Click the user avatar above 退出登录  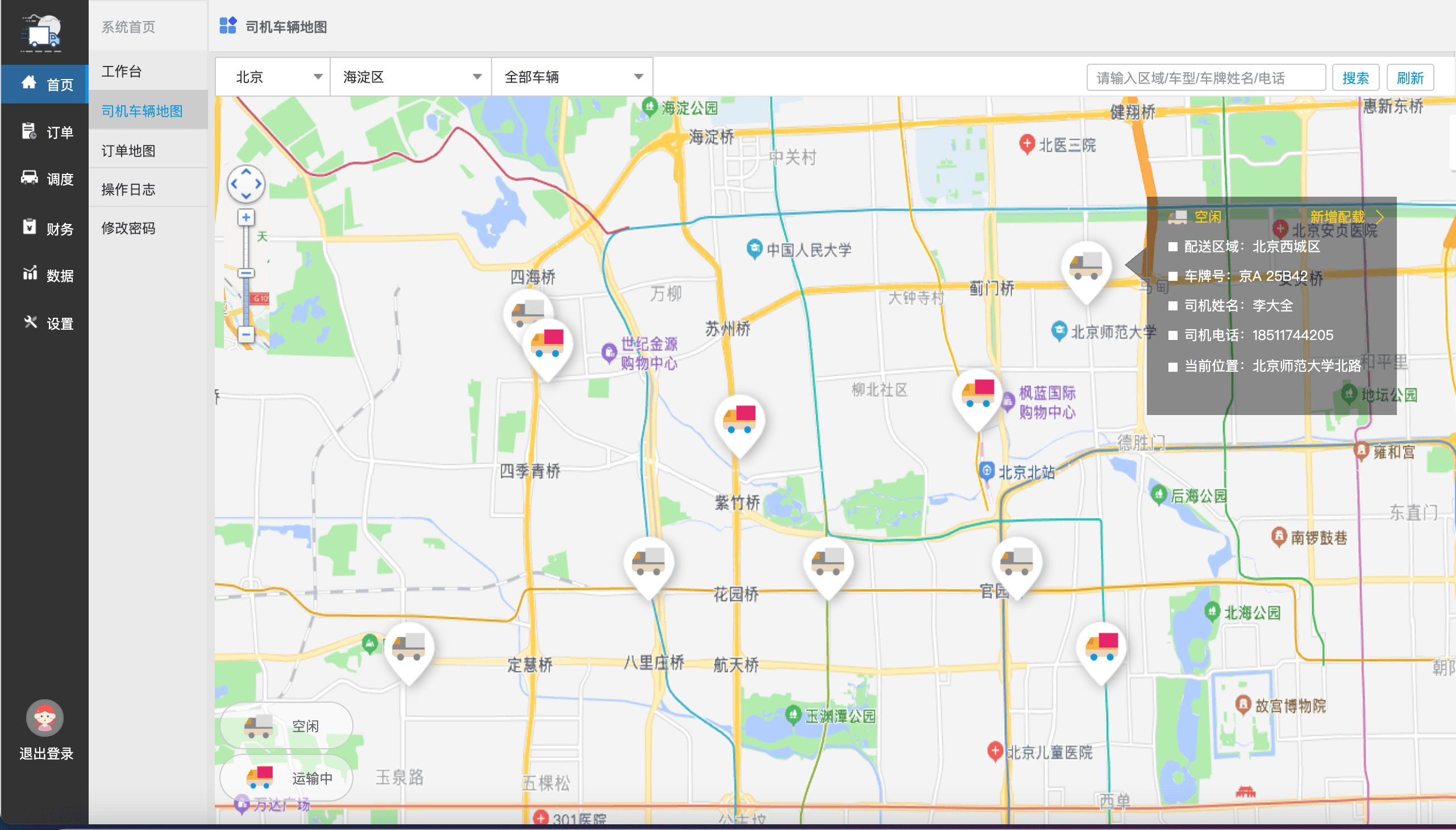point(44,717)
